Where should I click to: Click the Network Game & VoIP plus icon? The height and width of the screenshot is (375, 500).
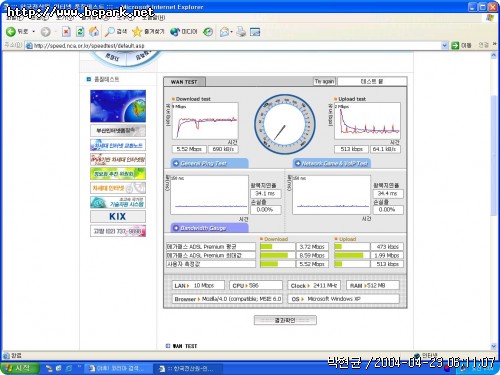click(298, 163)
